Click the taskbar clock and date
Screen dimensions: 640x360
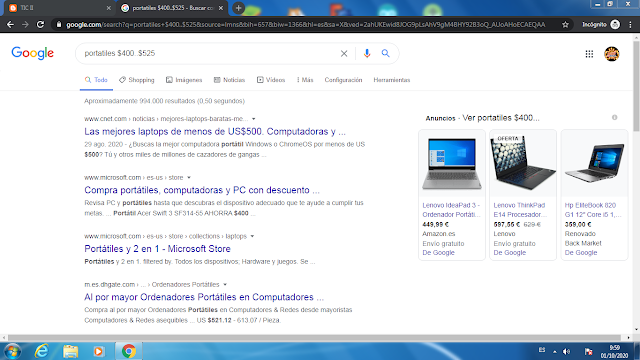click(x=615, y=351)
